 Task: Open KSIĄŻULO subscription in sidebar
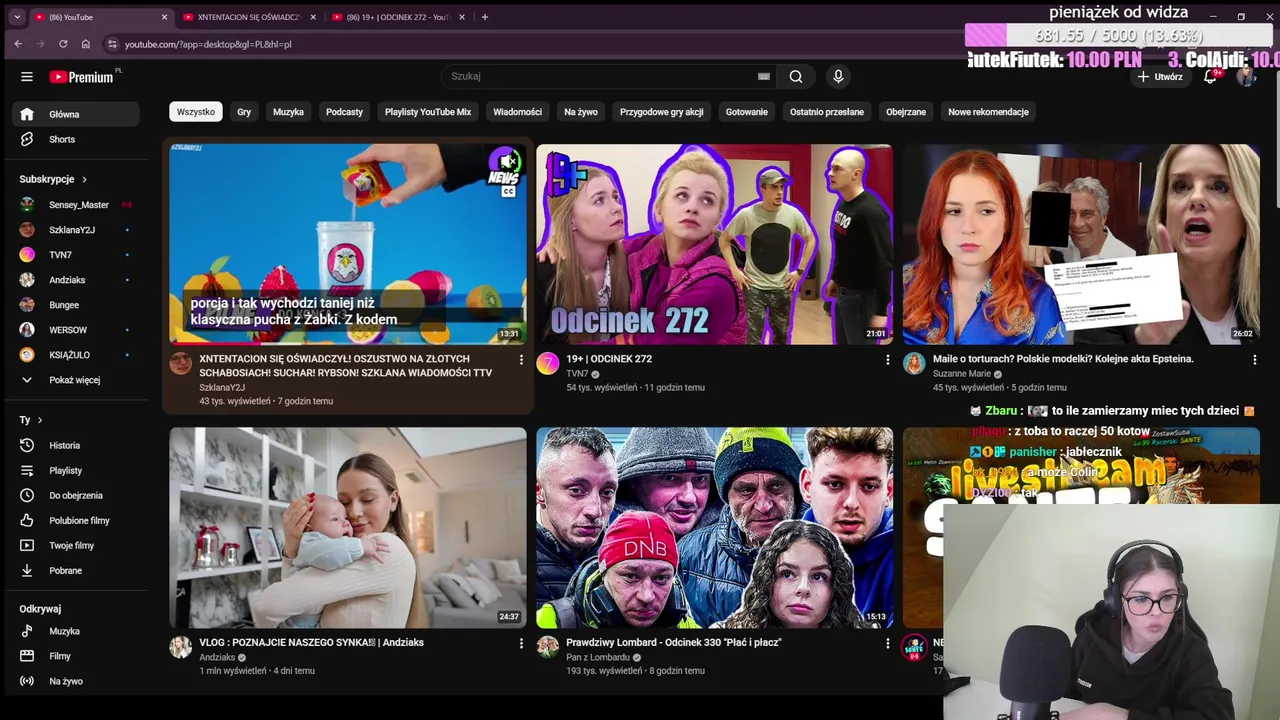click(76, 355)
